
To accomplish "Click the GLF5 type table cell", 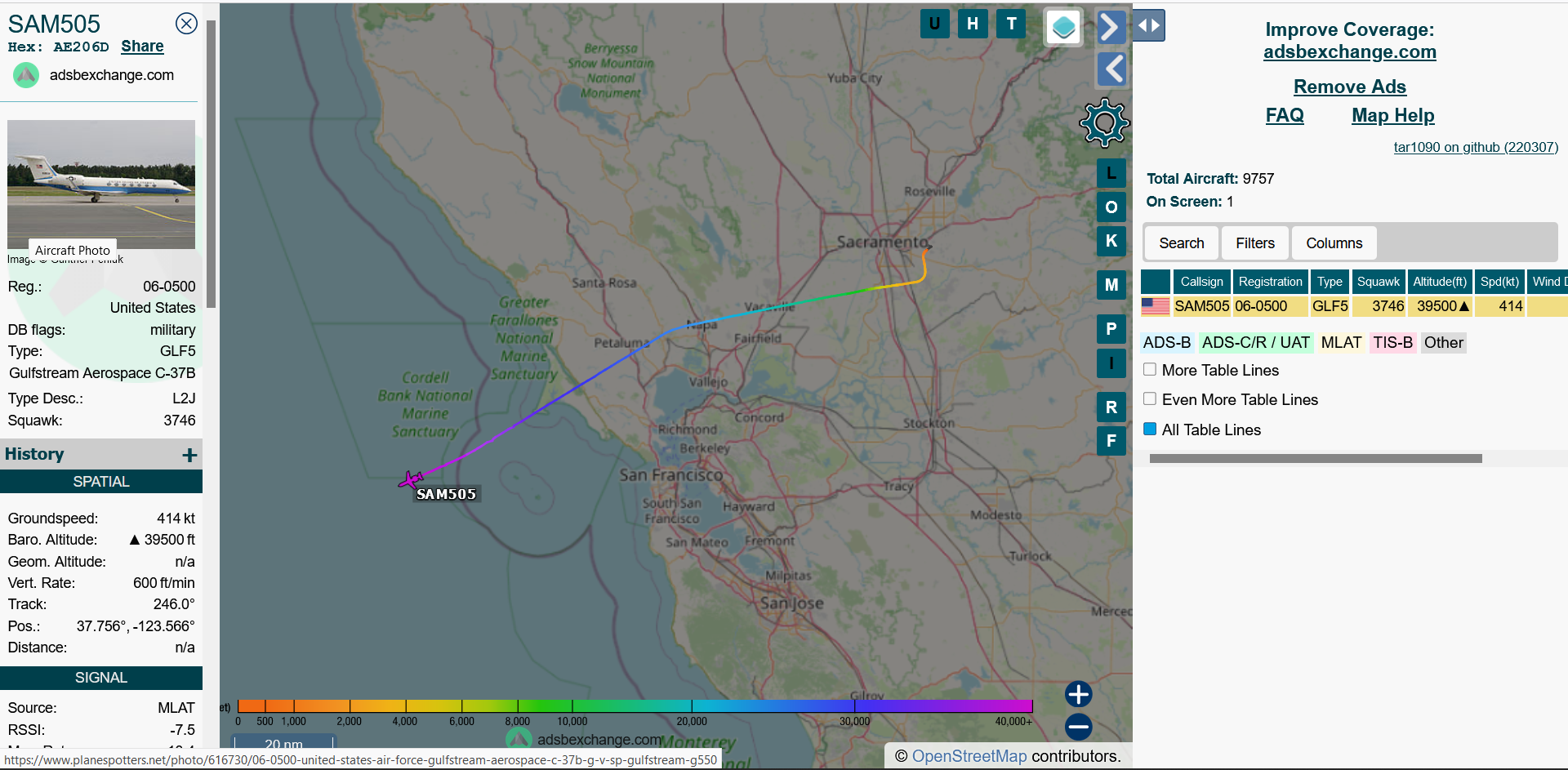I will tap(1330, 306).
